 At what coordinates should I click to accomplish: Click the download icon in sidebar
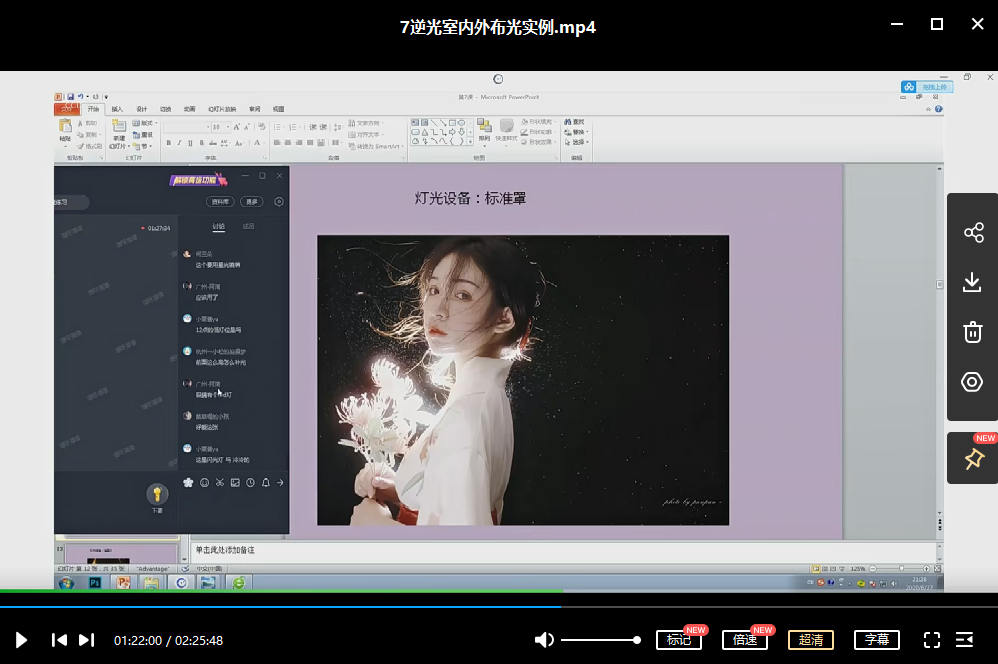pyautogui.click(x=973, y=283)
